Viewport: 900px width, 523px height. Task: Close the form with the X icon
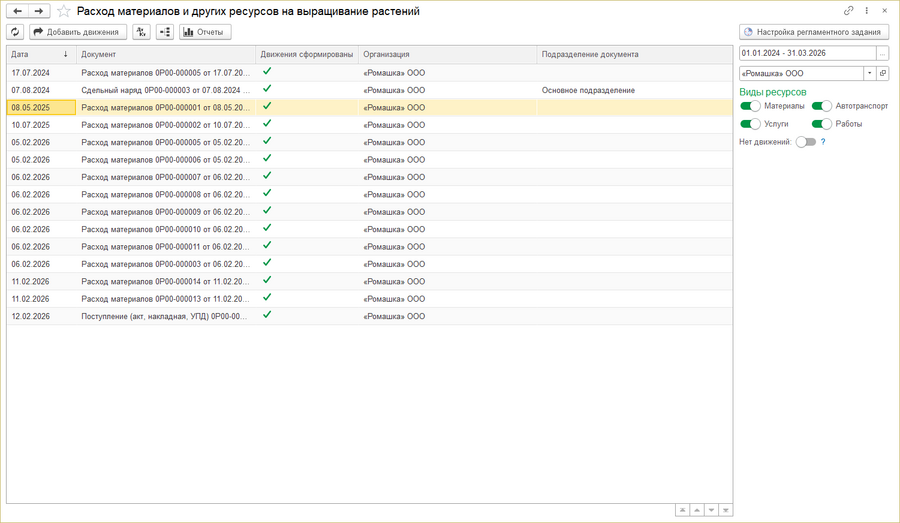click(x=885, y=11)
